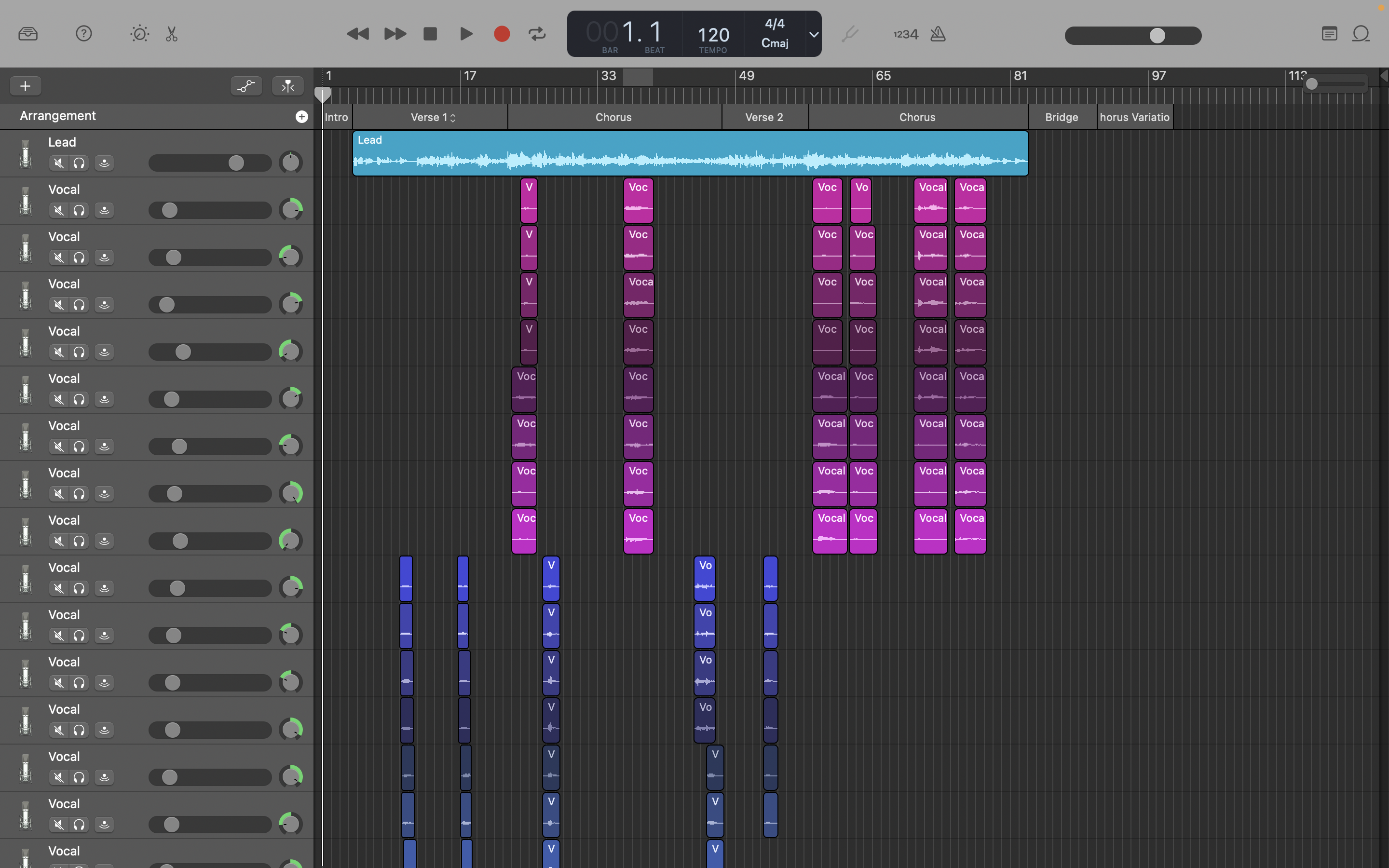Select the Bridge arrangement marker
Image resolution: width=1389 pixels, height=868 pixels.
coord(1062,117)
